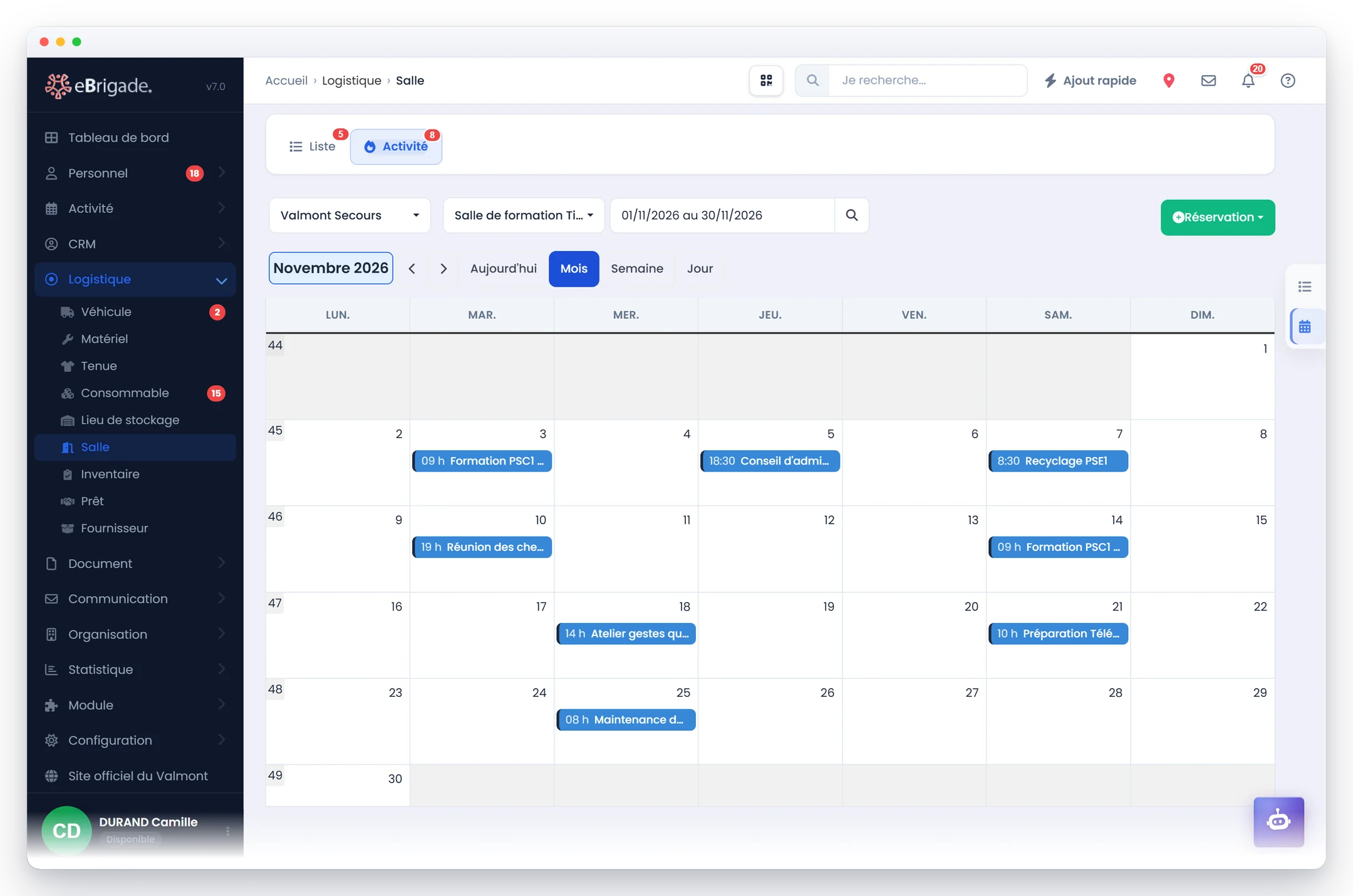Click Novembre 2026 month title

331,268
